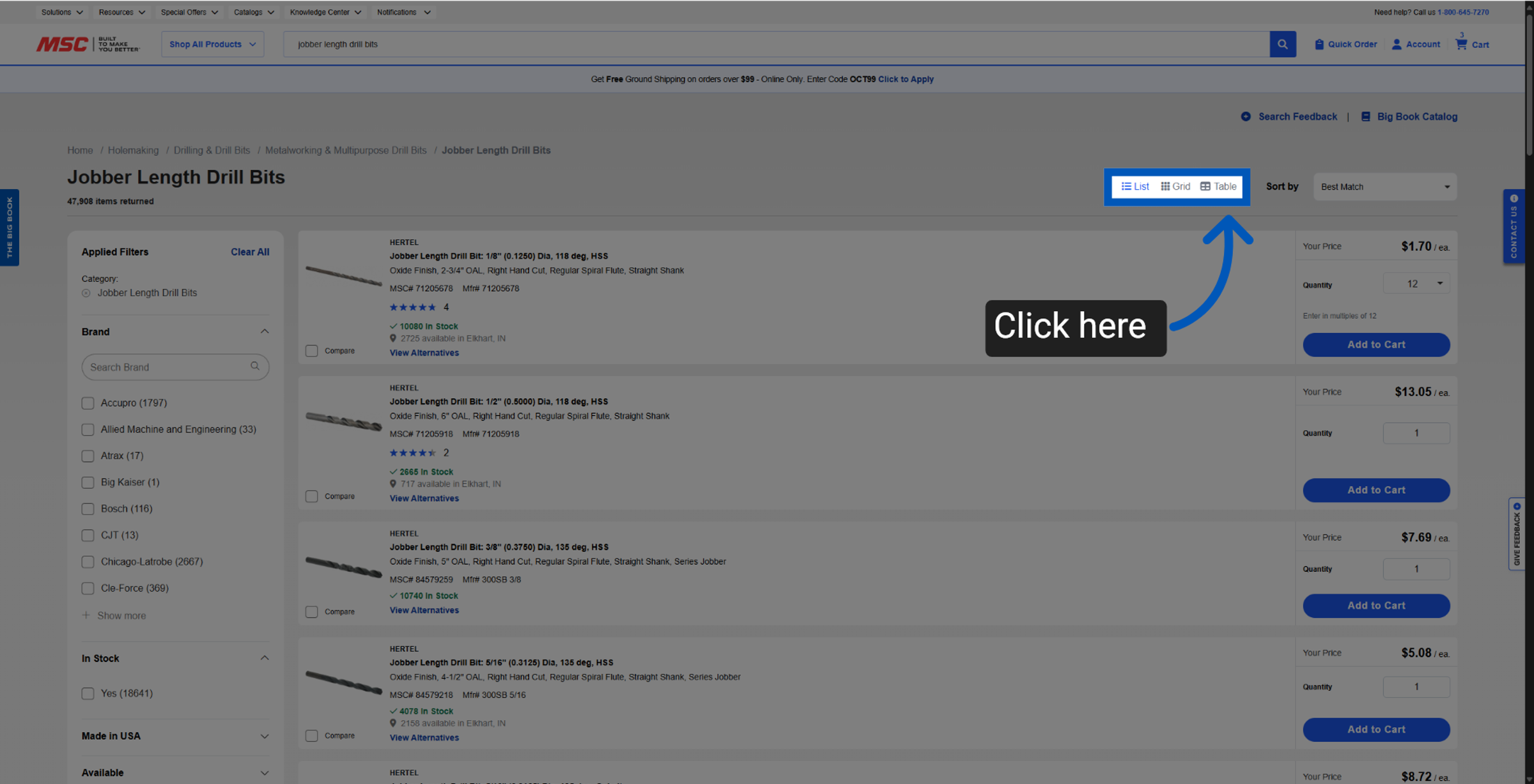Open the Contact Us side tab
The height and width of the screenshot is (784, 1534).
tap(1514, 226)
